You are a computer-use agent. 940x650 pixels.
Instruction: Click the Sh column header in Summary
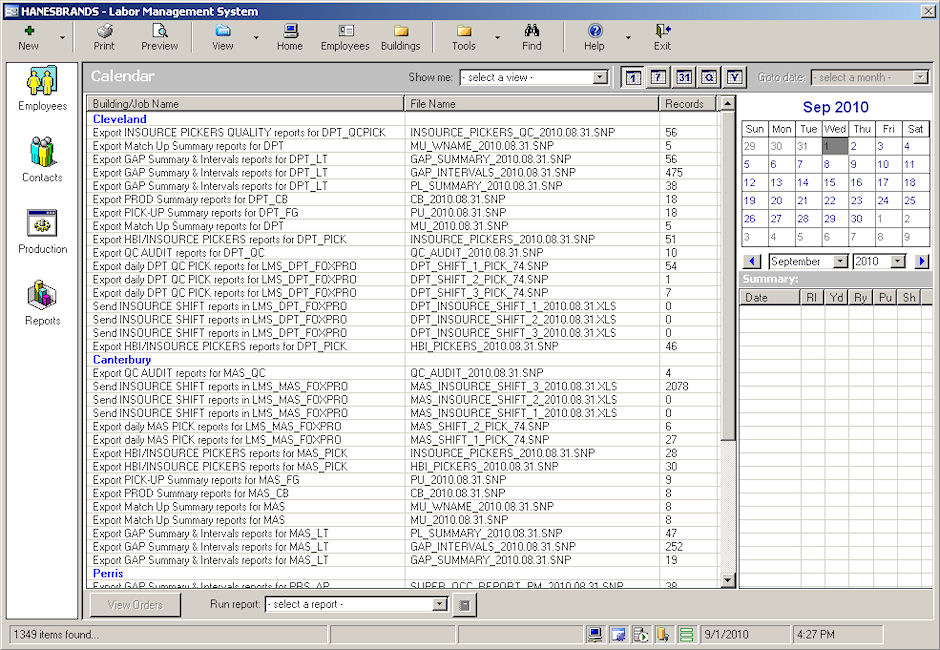[x=910, y=297]
